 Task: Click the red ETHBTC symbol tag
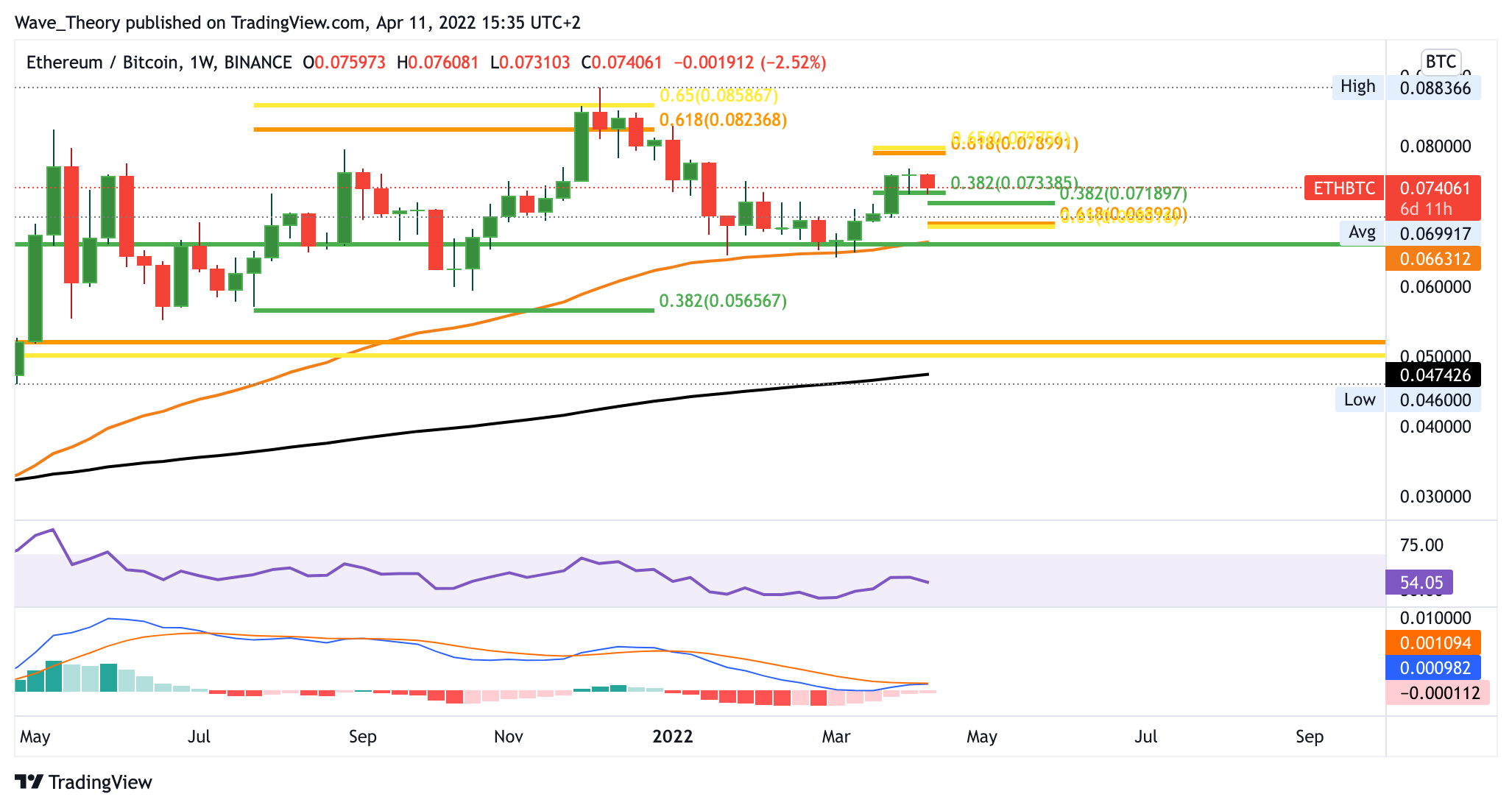click(1343, 188)
